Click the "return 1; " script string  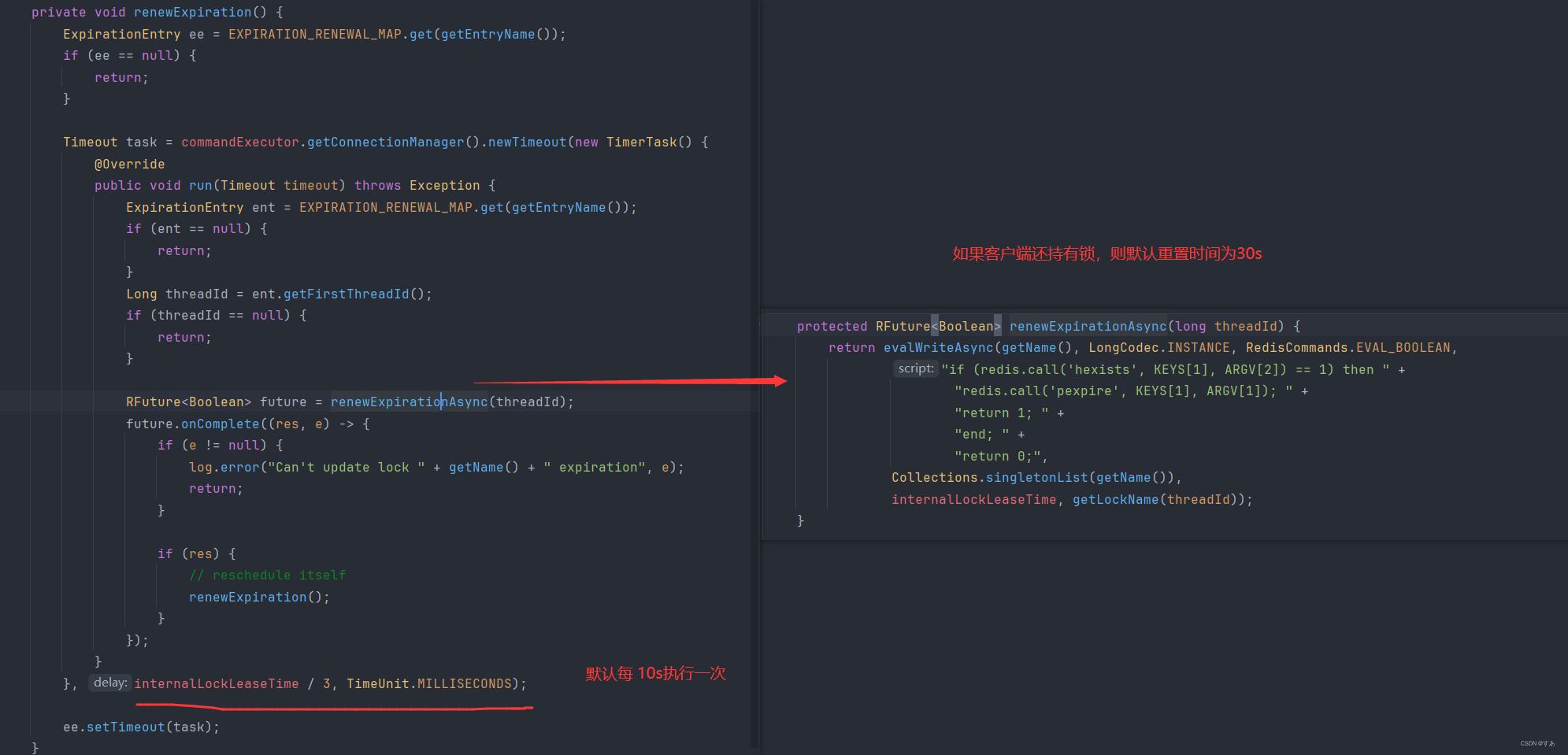tap(1002, 413)
